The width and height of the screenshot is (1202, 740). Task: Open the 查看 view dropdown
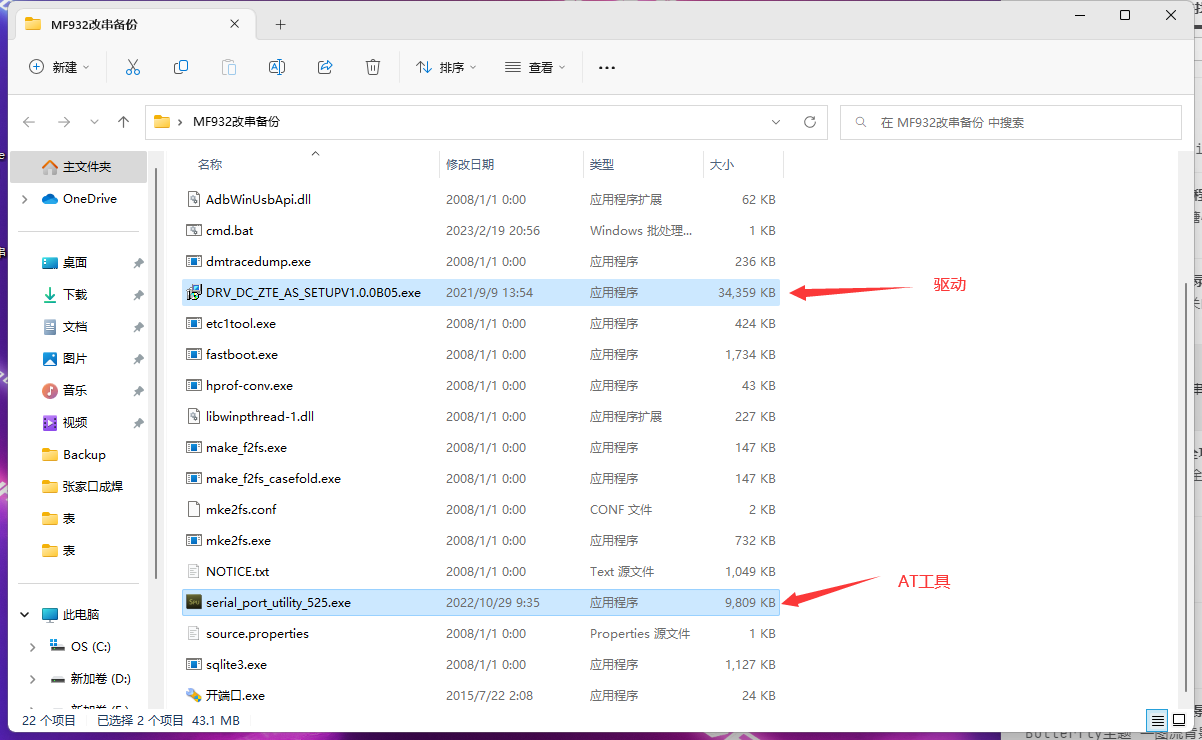(x=535, y=67)
